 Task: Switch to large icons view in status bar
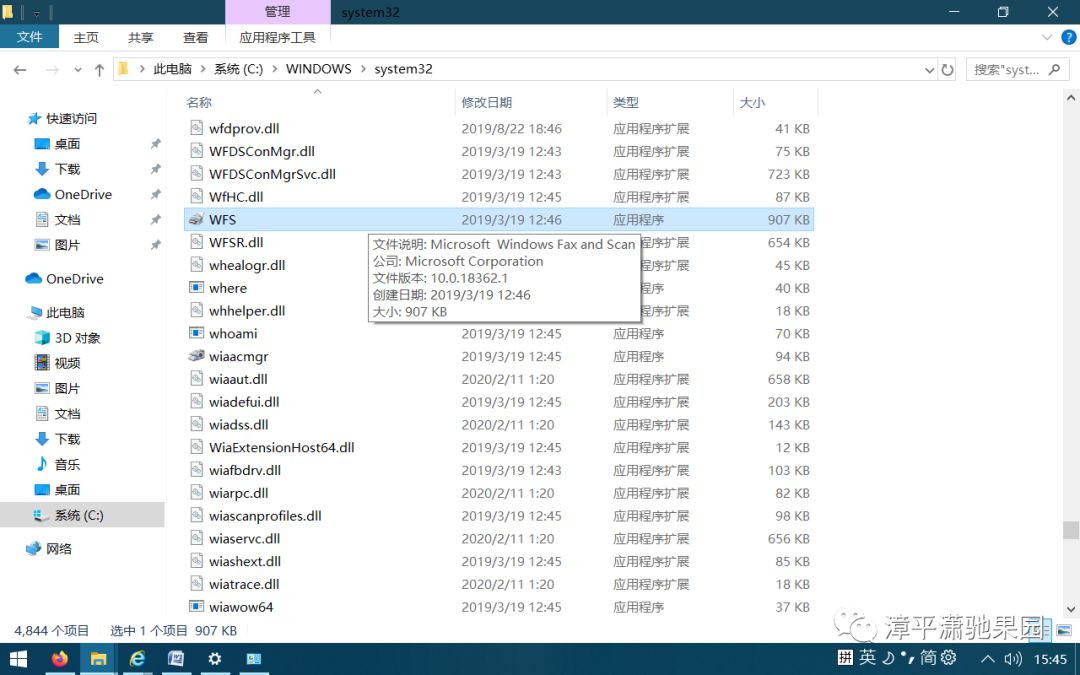pyautogui.click(x=1065, y=631)
